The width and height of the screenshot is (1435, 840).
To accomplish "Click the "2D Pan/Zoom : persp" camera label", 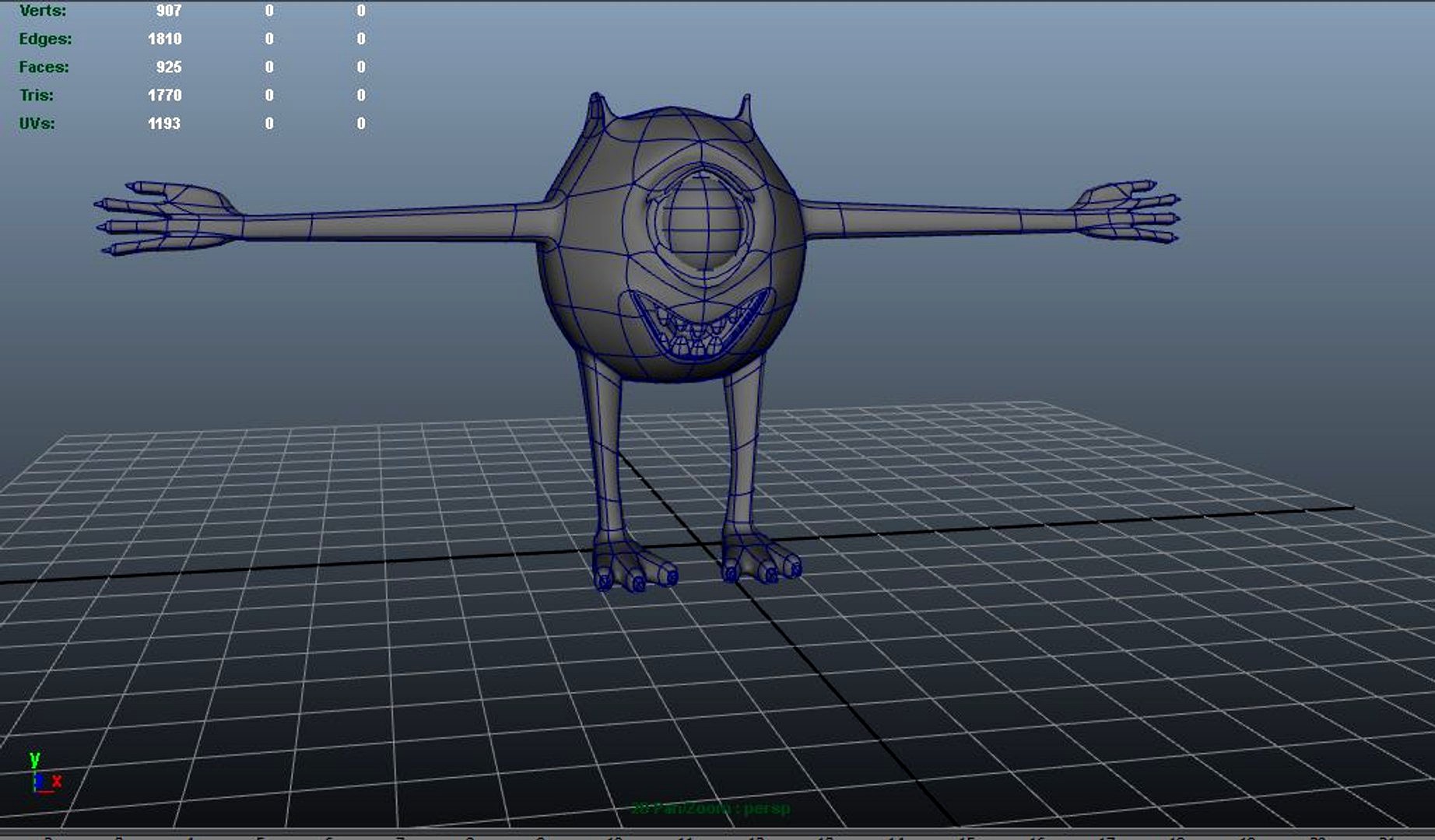I will (x=710, y=808).
